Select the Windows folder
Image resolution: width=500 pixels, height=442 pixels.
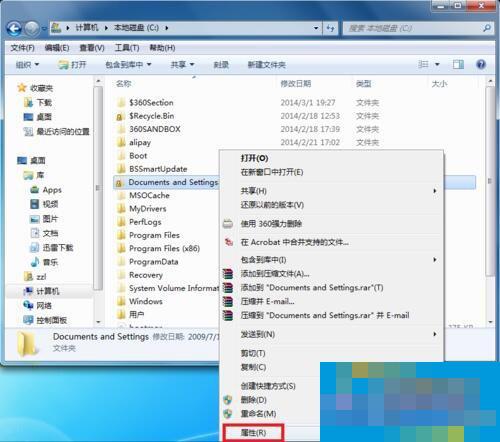(x=146, y=301)
